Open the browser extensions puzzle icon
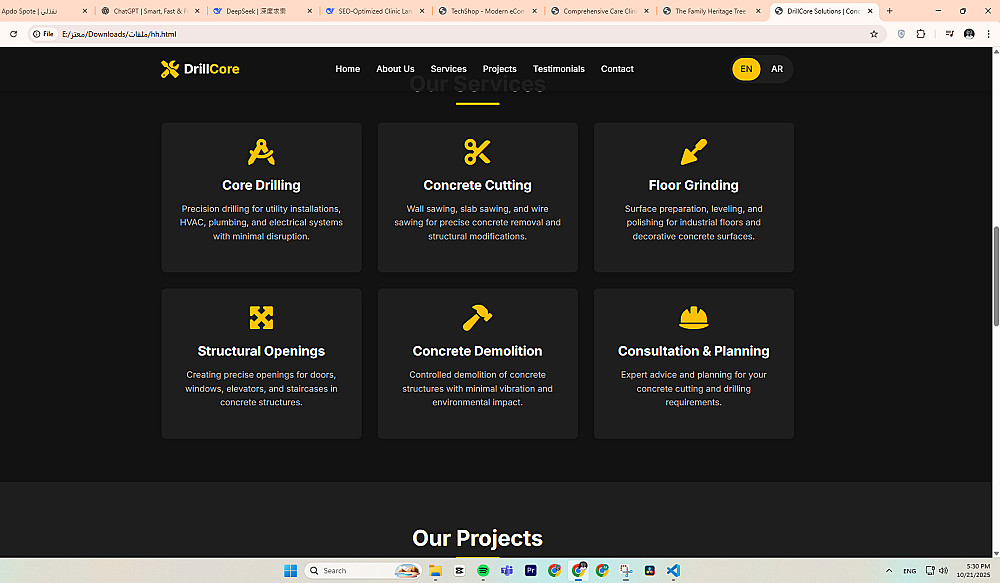Screen dimensions: 1000x583 [x=920, y=34]
